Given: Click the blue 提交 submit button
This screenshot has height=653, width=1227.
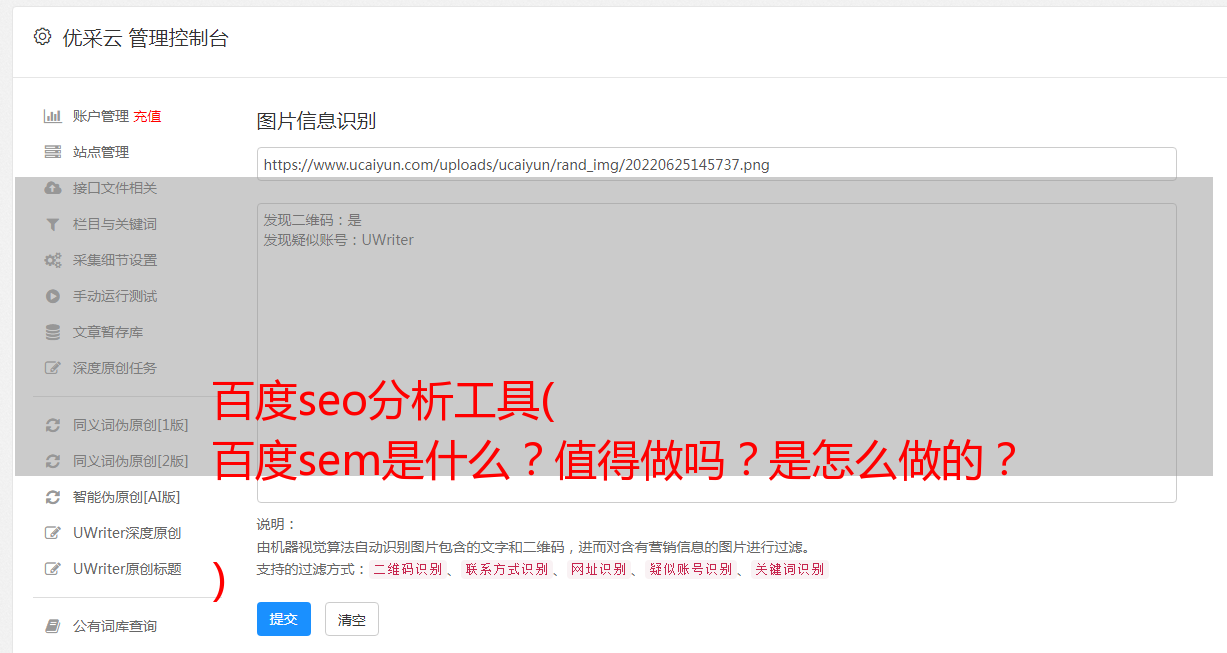Looking at the screenshot, I should pyautogui.click(x=284, y=619).
